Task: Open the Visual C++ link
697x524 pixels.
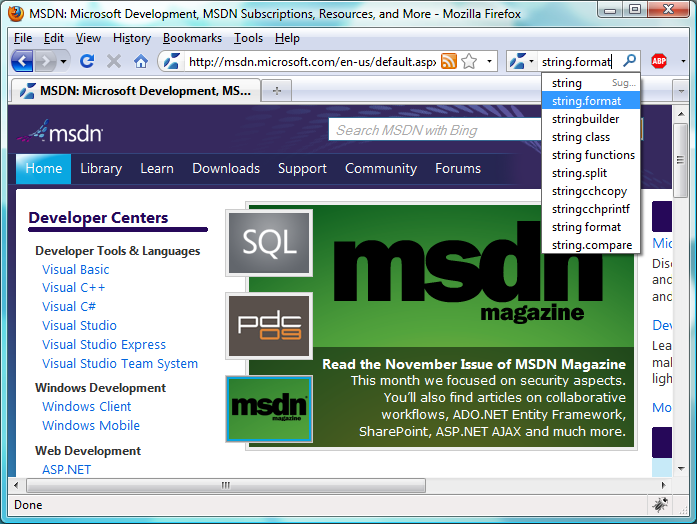Action: pyautogui.click(x=73, y=288)
